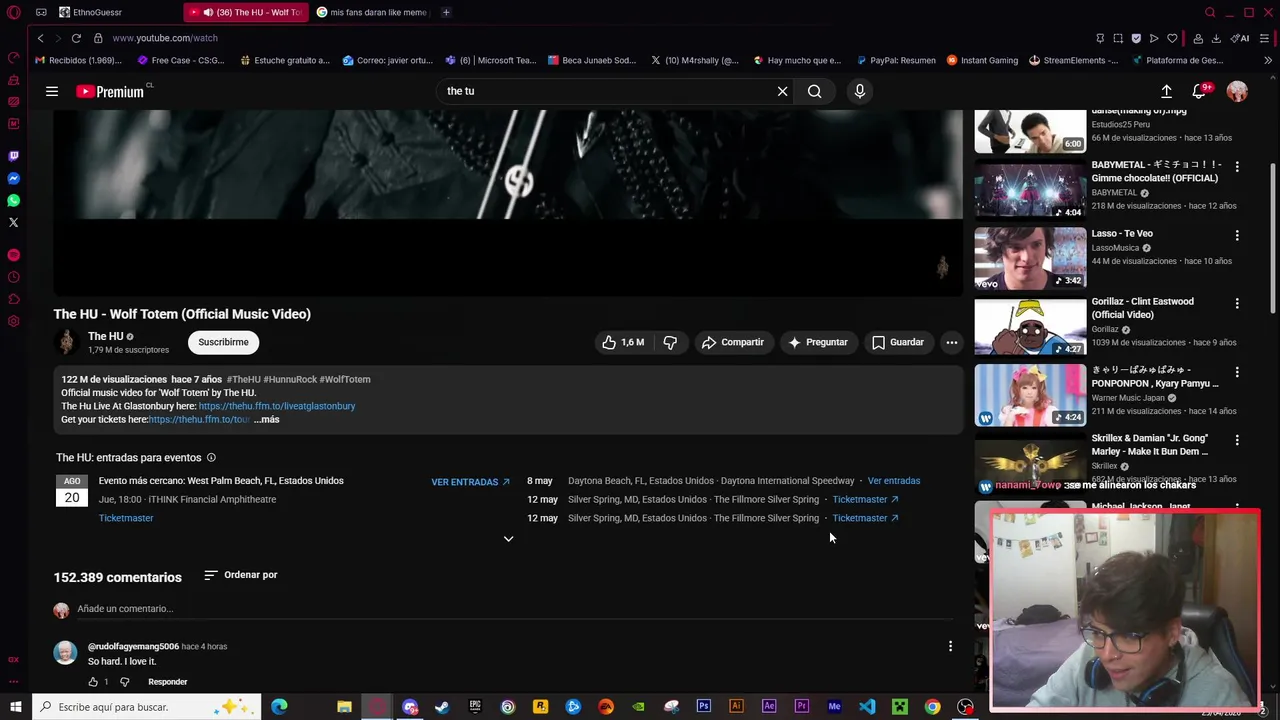Go to YouTube Premium home logo
This screenshot has height=720, width=1280.
[110, 91]
